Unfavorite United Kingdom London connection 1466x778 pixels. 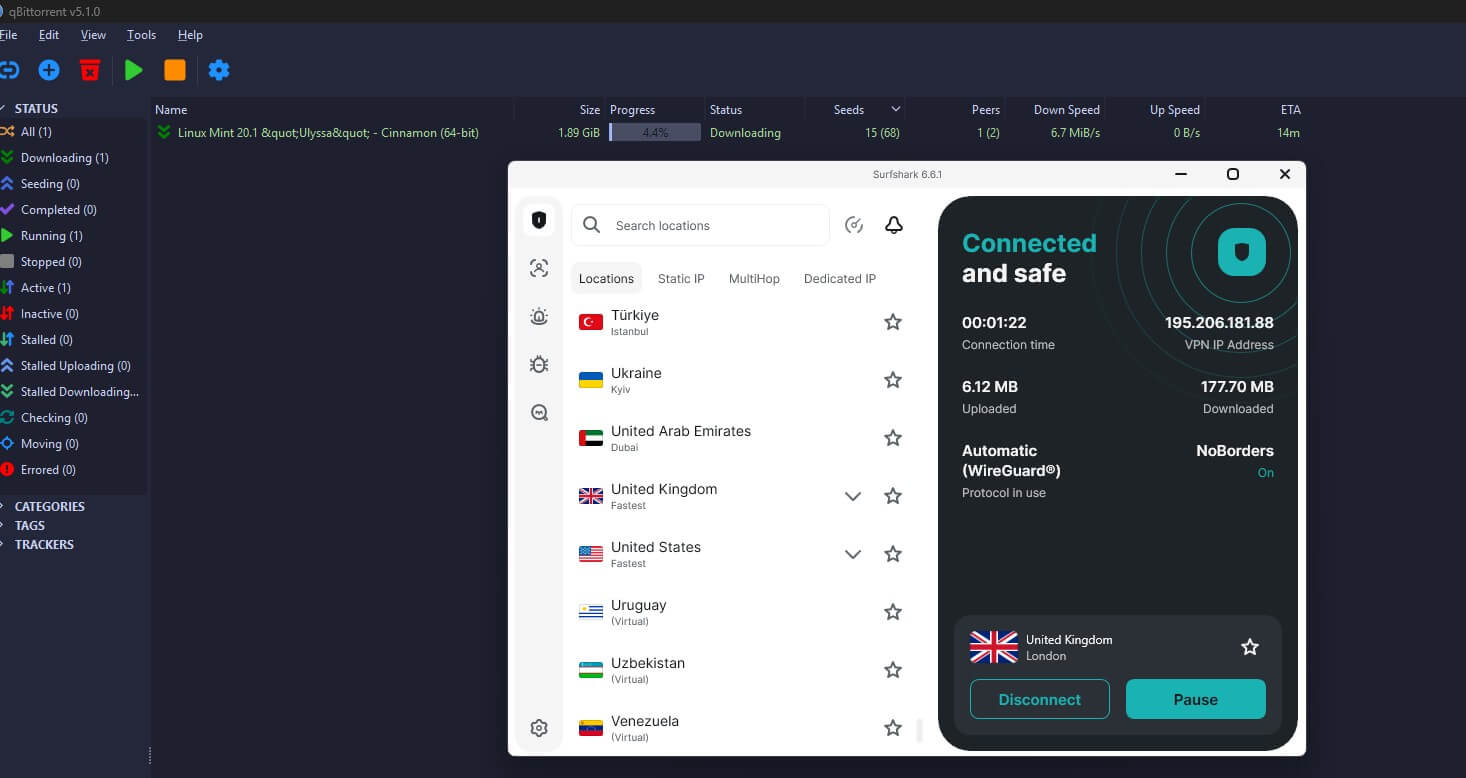[x=1249, y=647]
